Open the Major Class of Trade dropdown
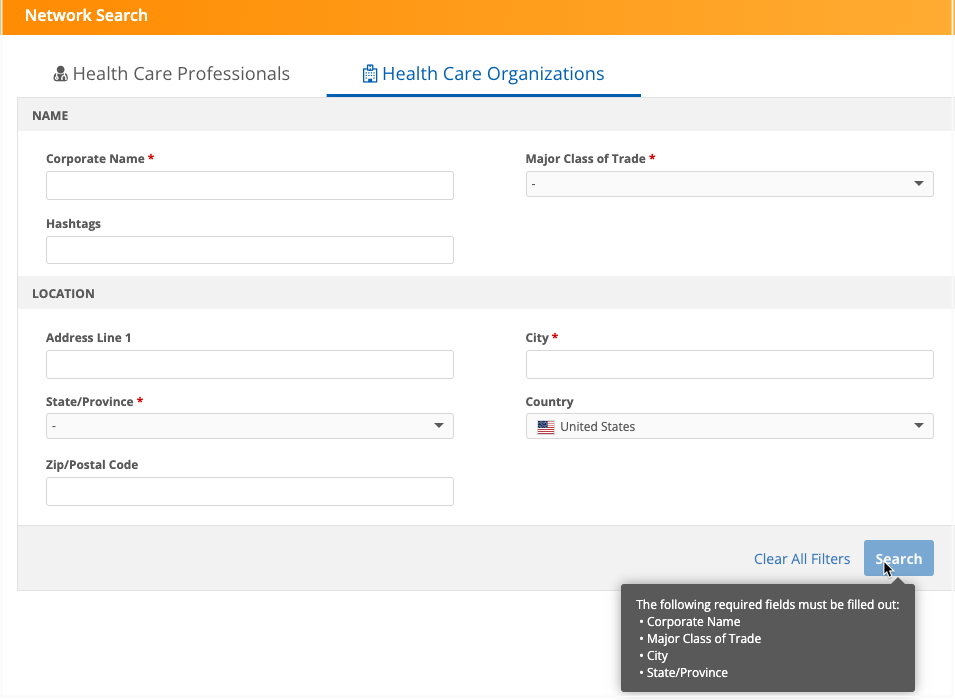This screenshot has height=700, width=955. pyautogui.click(x=728, y=184)
